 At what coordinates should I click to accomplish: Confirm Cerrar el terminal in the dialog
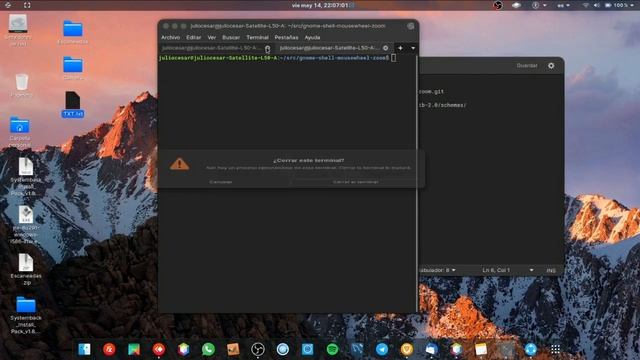(x=356, y=182)
